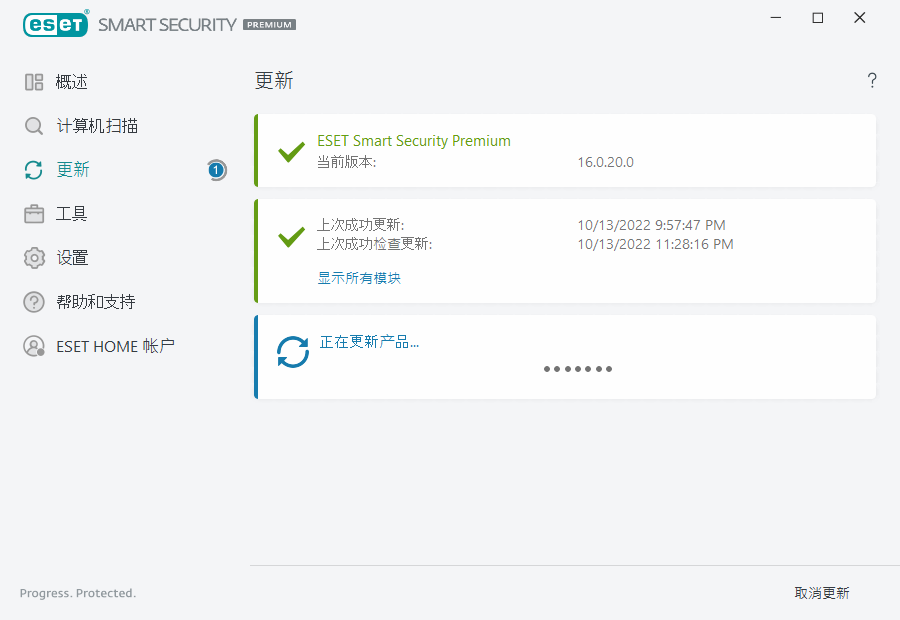
Task: Click the blue notification badge on Update
Action: (217, 170)
